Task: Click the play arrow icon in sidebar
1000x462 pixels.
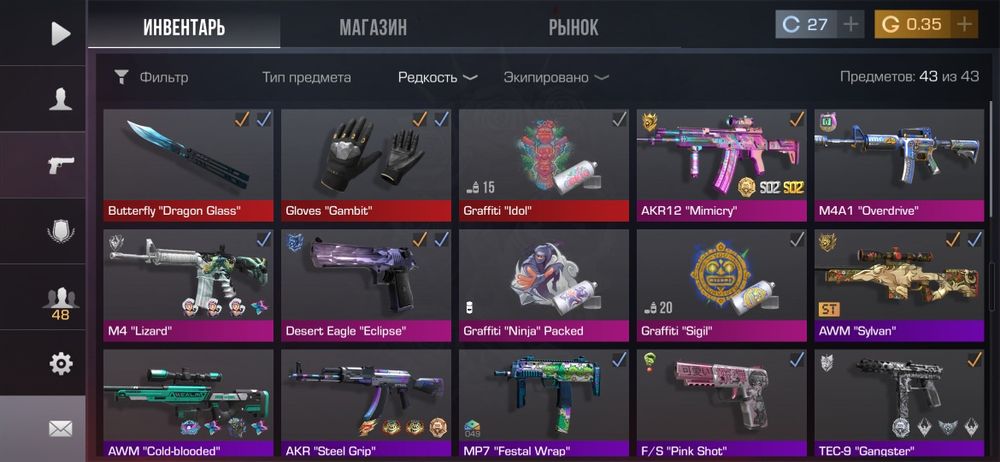Action: (61, 33)
